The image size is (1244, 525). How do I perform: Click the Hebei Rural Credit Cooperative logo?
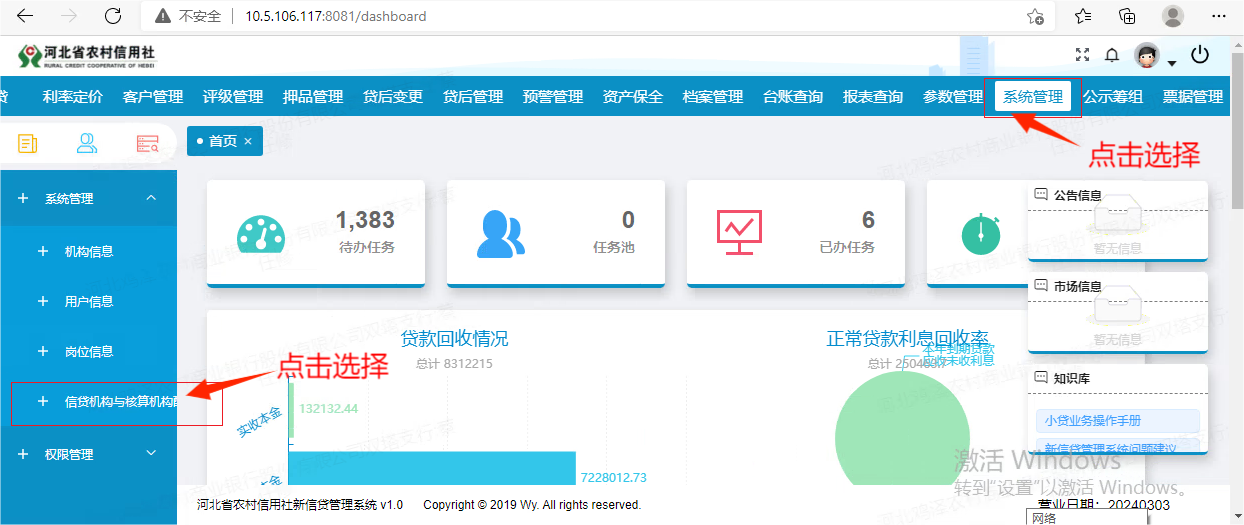pyautogui.click(x=86, y=55)
